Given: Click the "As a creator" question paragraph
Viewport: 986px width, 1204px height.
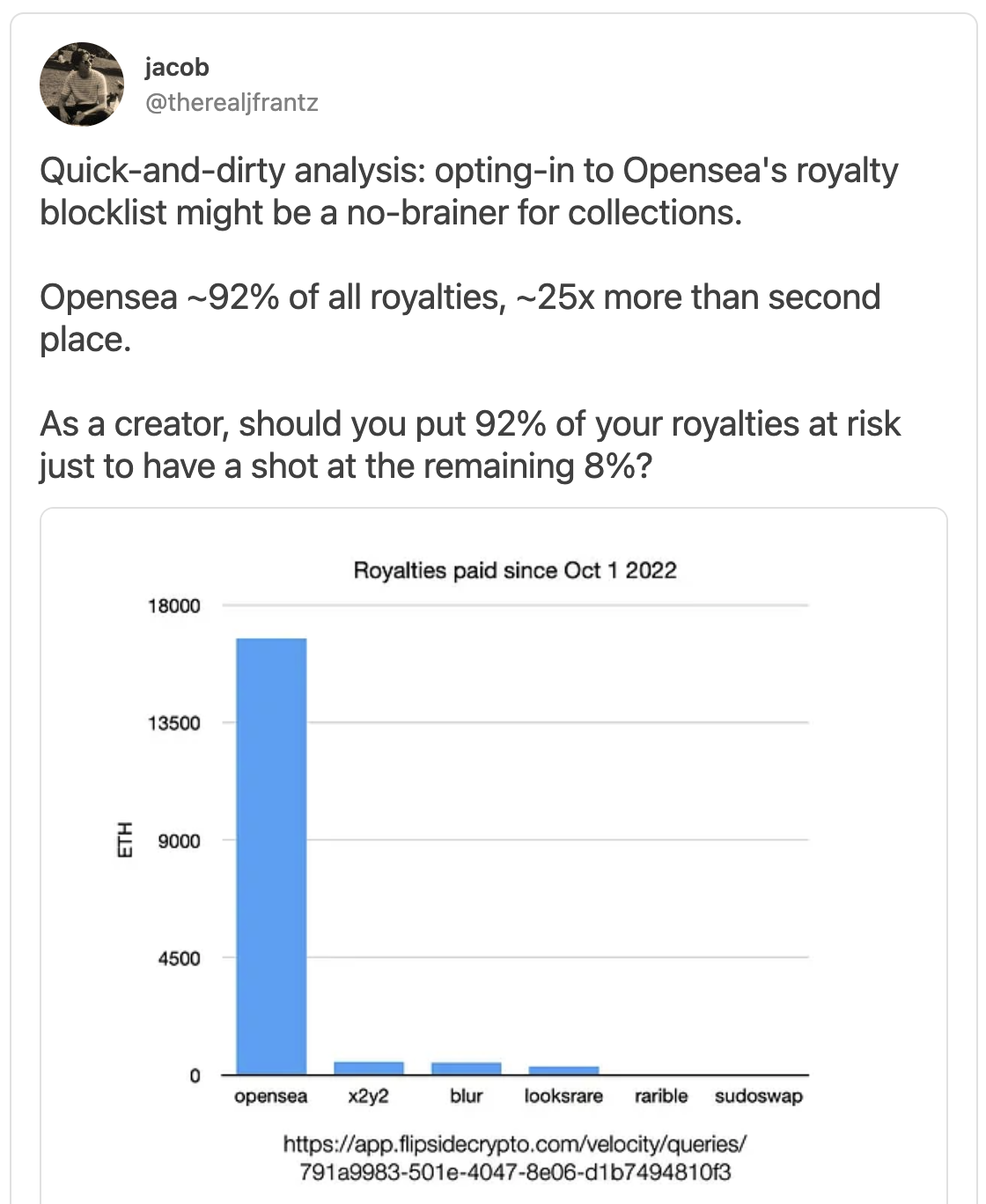Looking at the screenshot, I should click(469, 444).
